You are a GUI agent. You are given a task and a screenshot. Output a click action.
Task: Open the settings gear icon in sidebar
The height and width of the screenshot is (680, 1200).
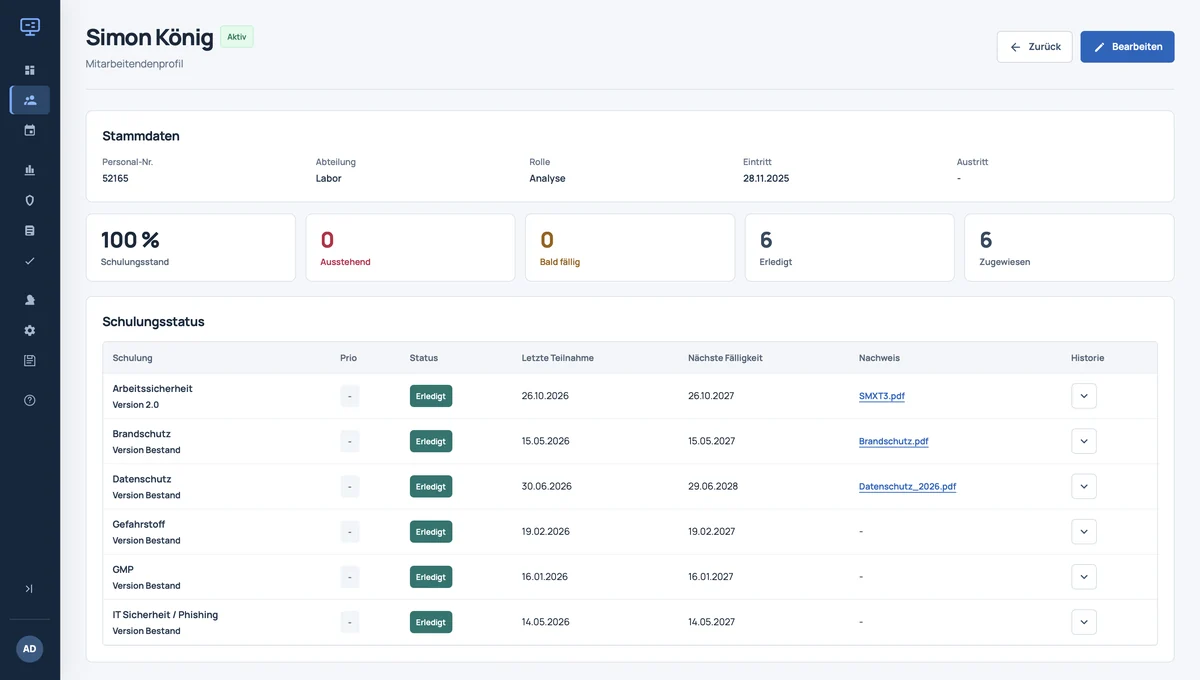pos(30,330)
